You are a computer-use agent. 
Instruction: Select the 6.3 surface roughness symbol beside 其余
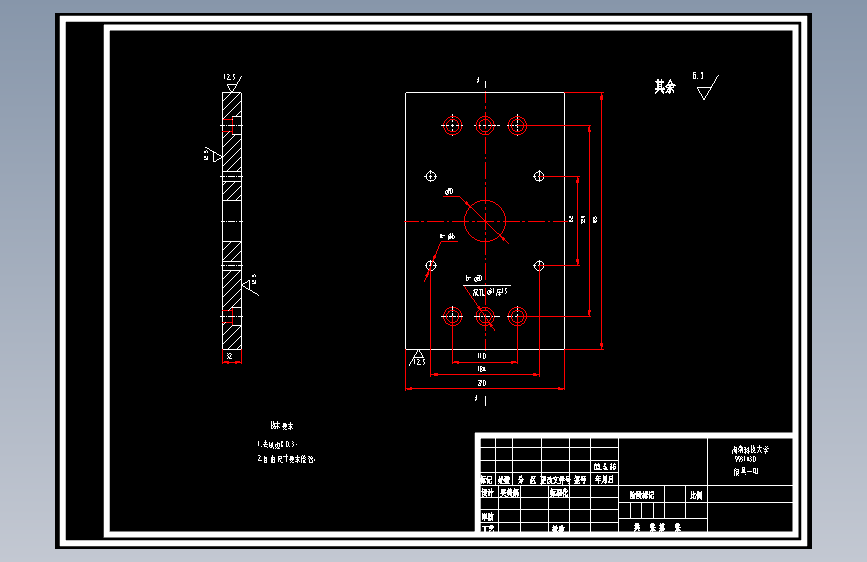pyautogui.click(x=706, y=86)
